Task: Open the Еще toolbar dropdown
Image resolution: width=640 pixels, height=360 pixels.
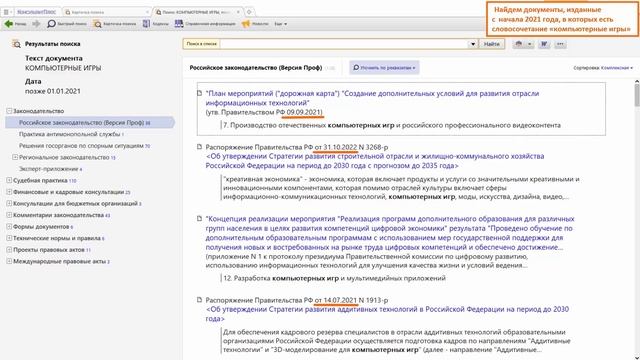Action: pyautogui.click(x=280, y=24)
